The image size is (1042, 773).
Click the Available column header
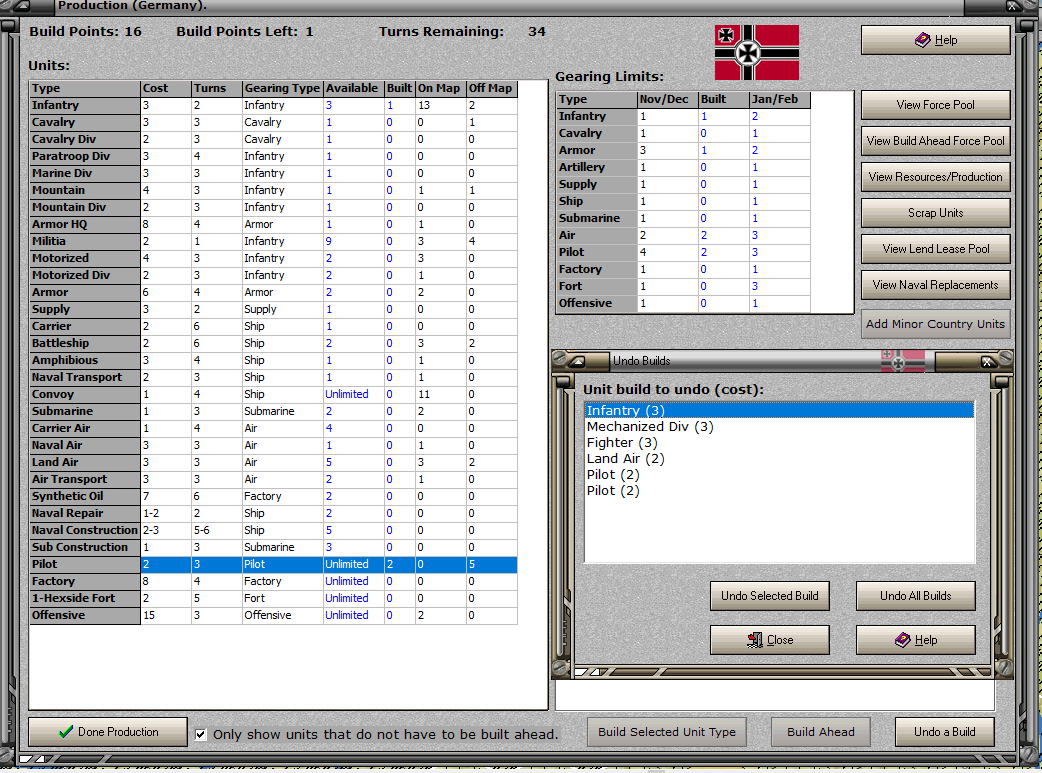tap(353, 88)
